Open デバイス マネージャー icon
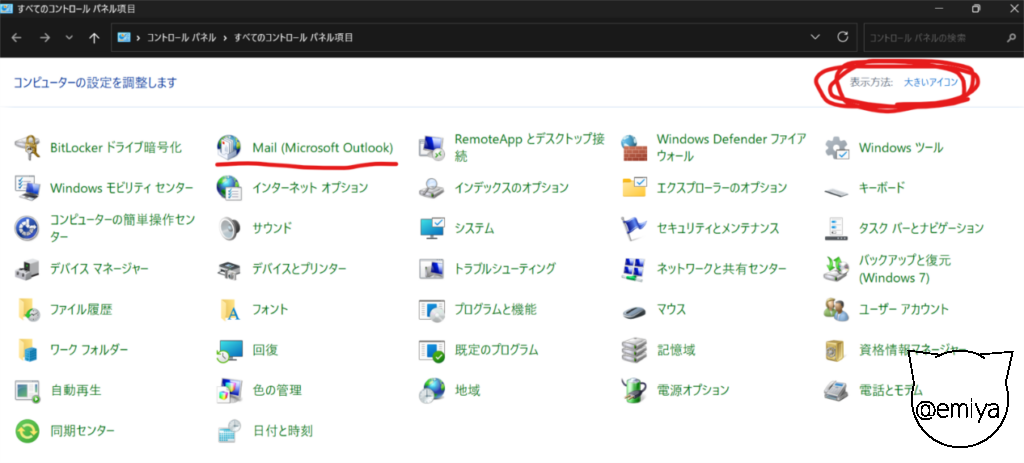 tap(27, 269)
